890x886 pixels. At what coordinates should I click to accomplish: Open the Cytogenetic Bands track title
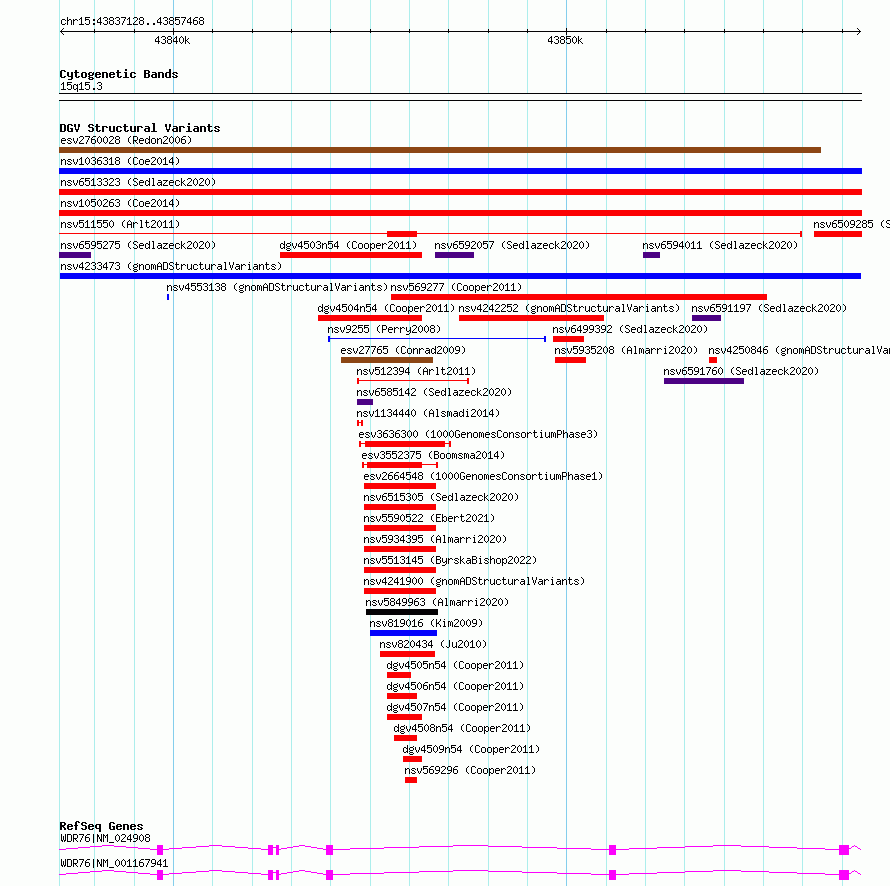(x=119, y=74)
